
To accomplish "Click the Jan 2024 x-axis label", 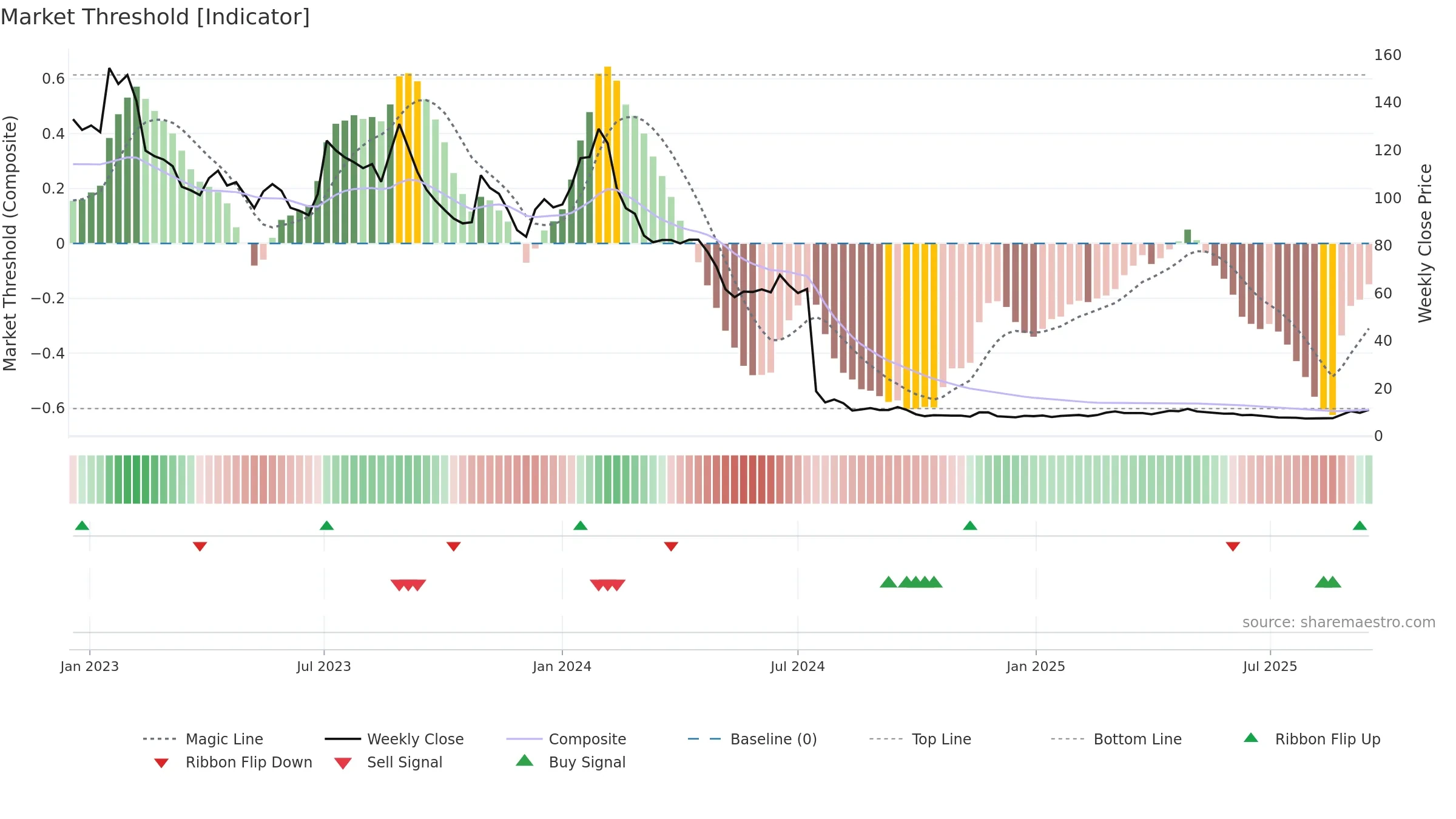I will point(562,666).
